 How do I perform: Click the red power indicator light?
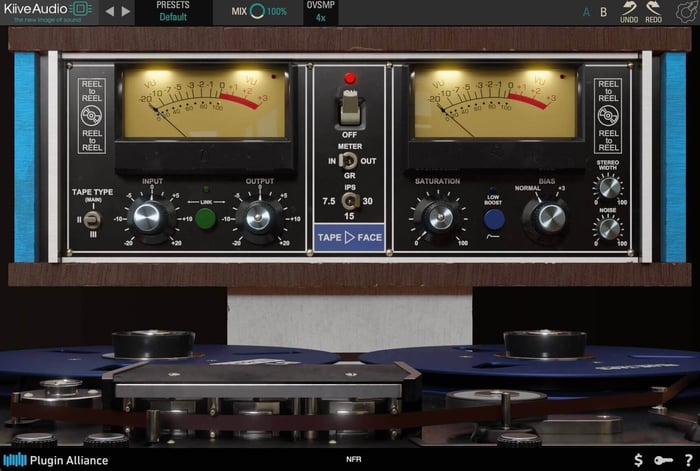350,79
